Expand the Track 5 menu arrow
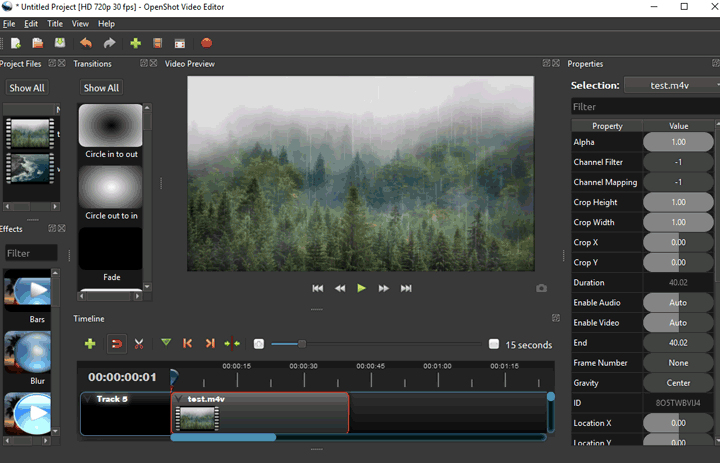This screenshot has width=720, height=463. (x=88, y=399)
